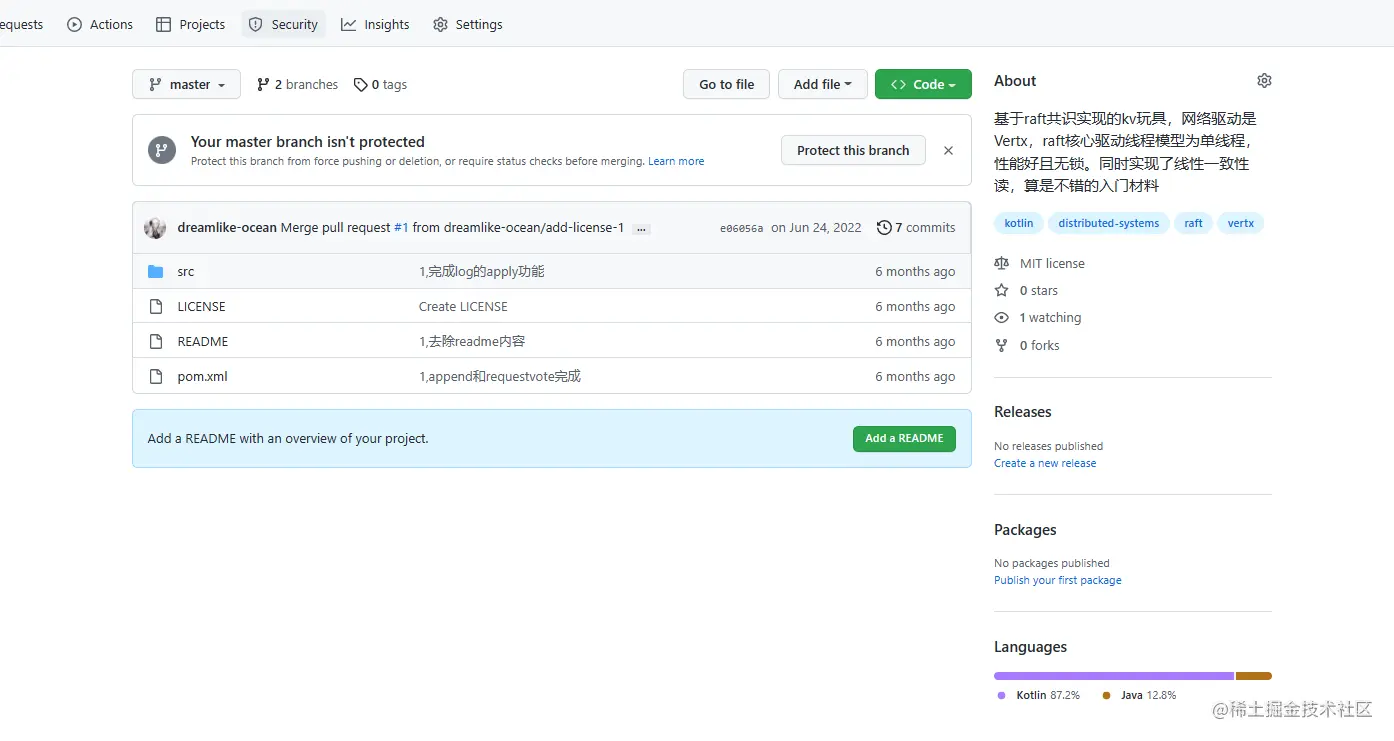
Task: Open the MIT license link
Action: 1052,264
